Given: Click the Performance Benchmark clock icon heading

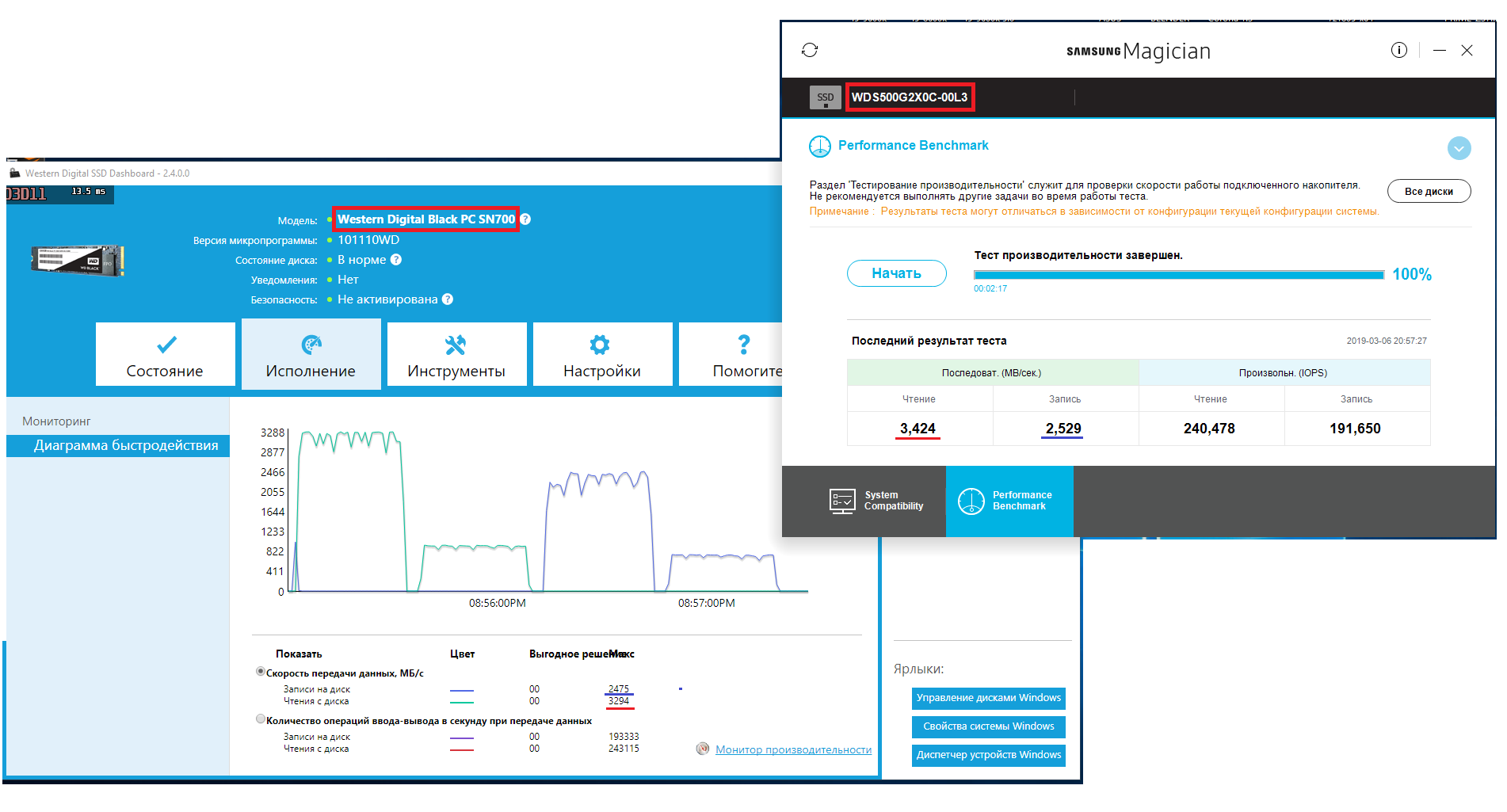Looking at the screenshot, I should click(x=819, y=147).
